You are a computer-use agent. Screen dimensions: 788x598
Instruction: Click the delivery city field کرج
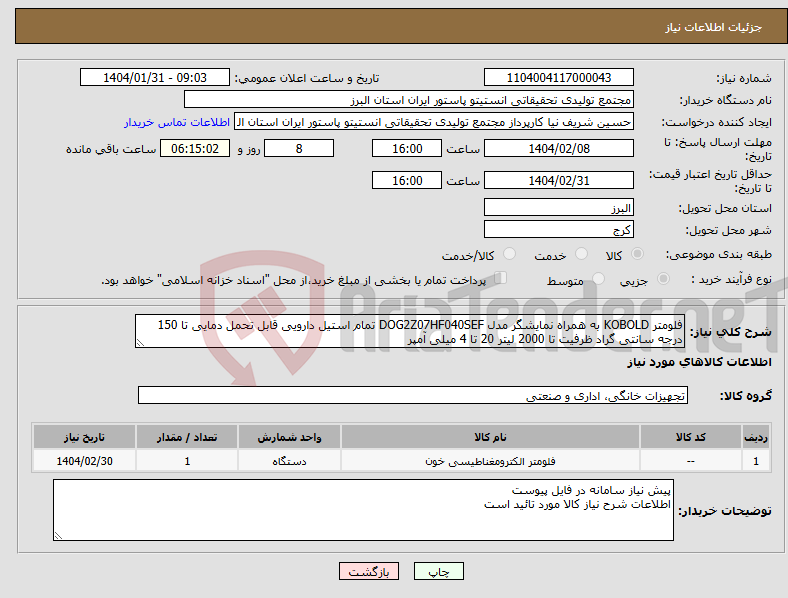click(x=558, y=229)
